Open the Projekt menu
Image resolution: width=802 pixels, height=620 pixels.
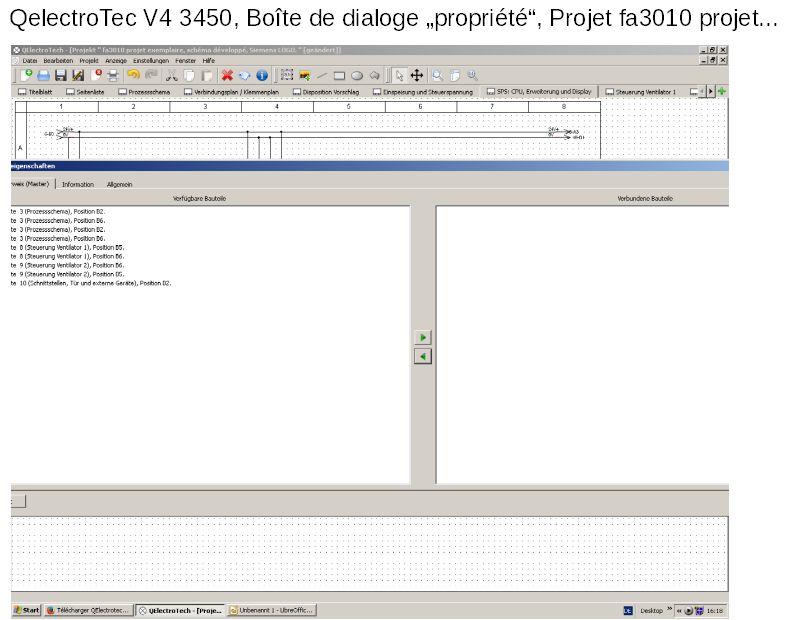89,61
